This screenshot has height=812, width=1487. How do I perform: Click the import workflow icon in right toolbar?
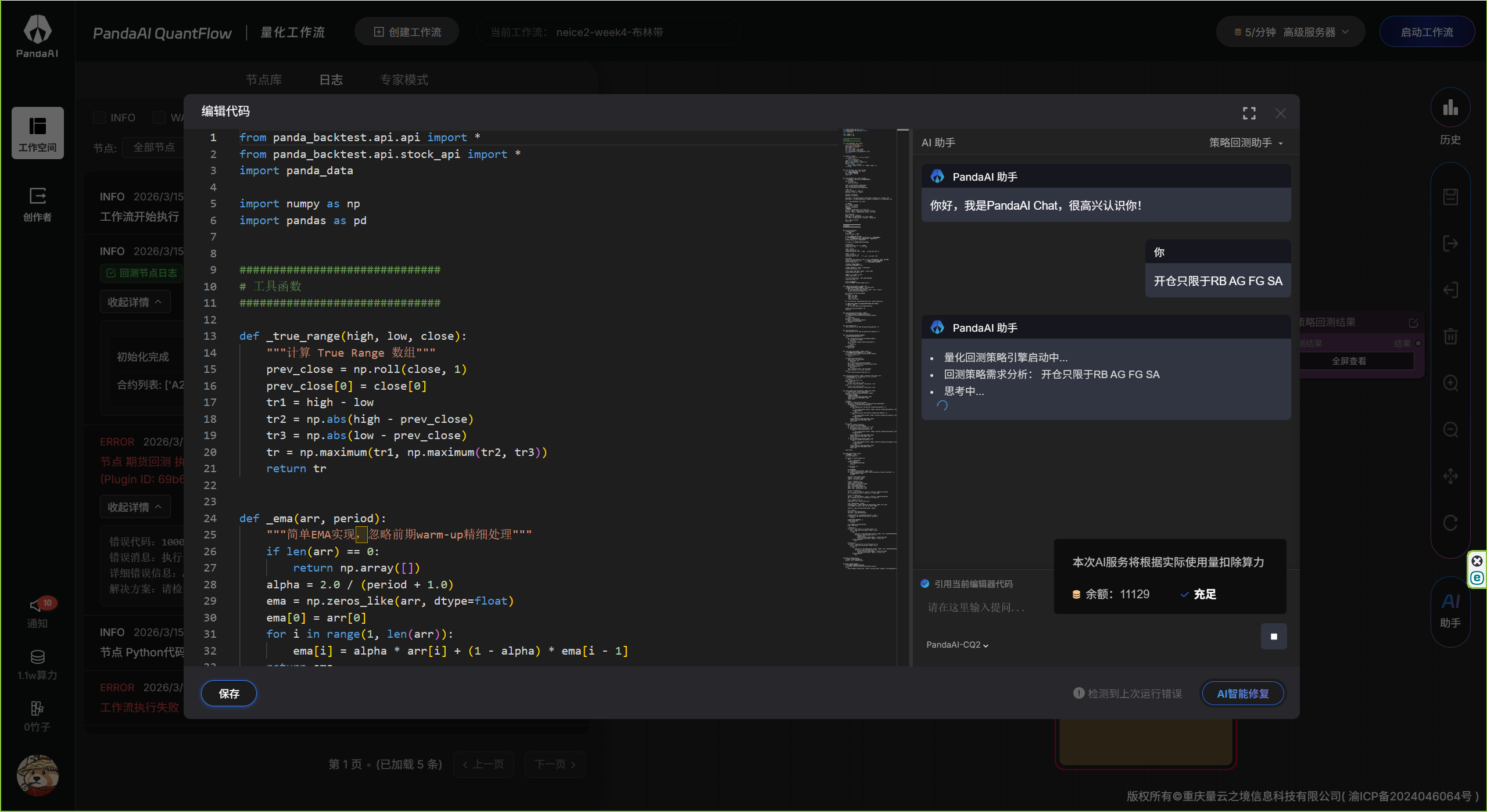1450,290
